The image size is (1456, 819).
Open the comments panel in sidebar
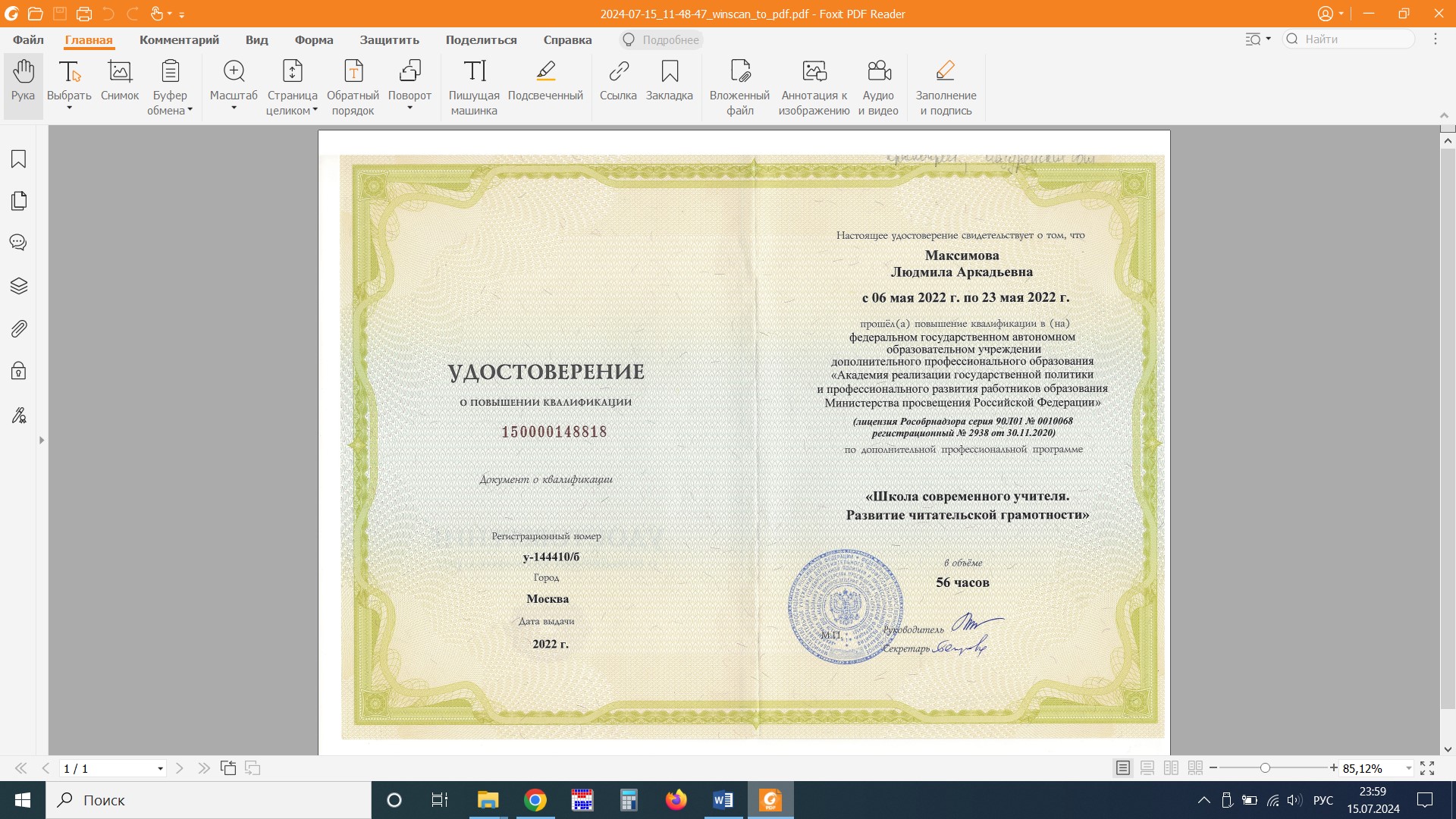point(19,243)
